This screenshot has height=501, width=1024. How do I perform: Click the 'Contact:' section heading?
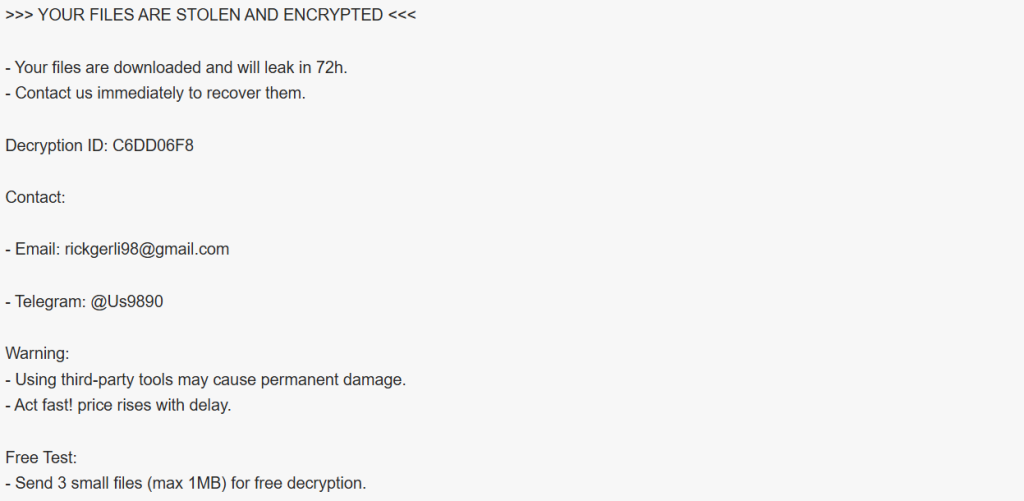36,198
